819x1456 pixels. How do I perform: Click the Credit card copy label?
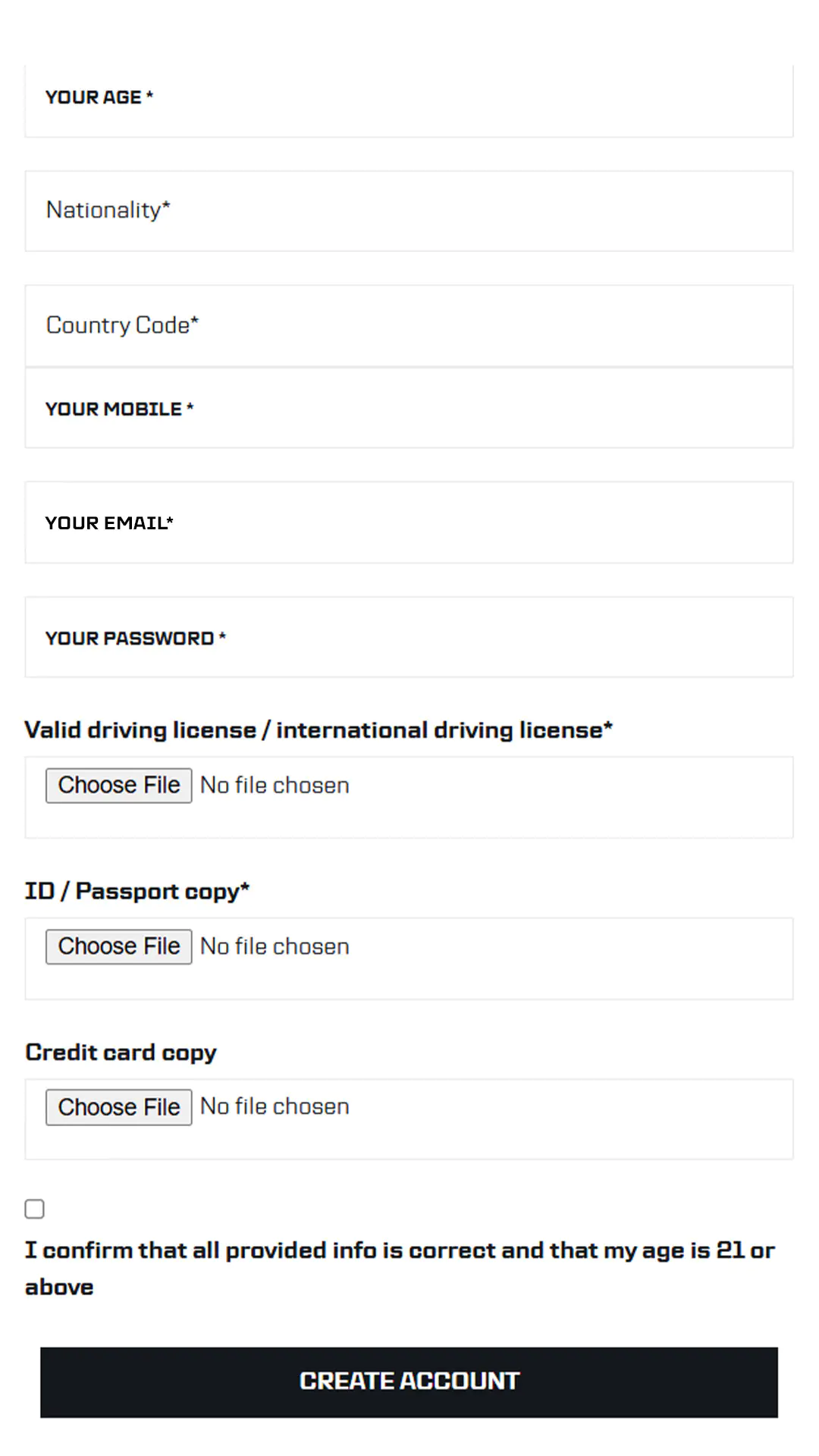121,1053
